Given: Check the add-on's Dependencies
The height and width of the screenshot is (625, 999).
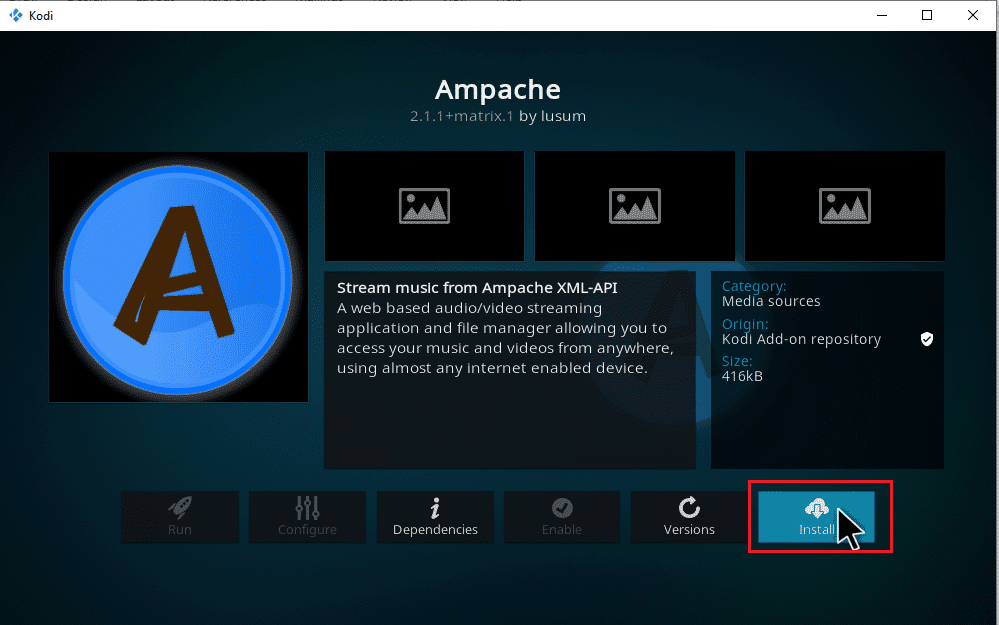Looking at the screenshot, I should coord(435,517).
